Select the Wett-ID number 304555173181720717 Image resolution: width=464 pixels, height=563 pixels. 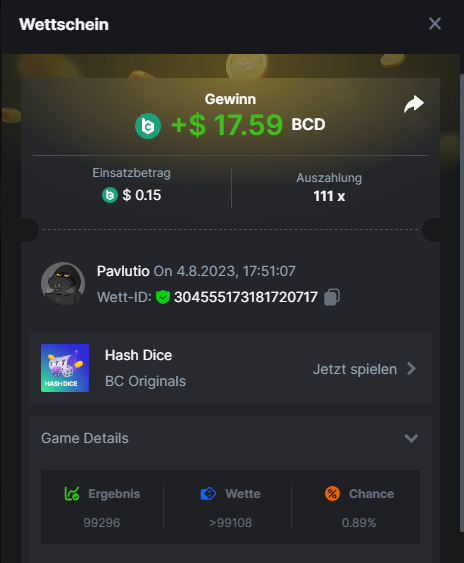(x=246, y=297)
